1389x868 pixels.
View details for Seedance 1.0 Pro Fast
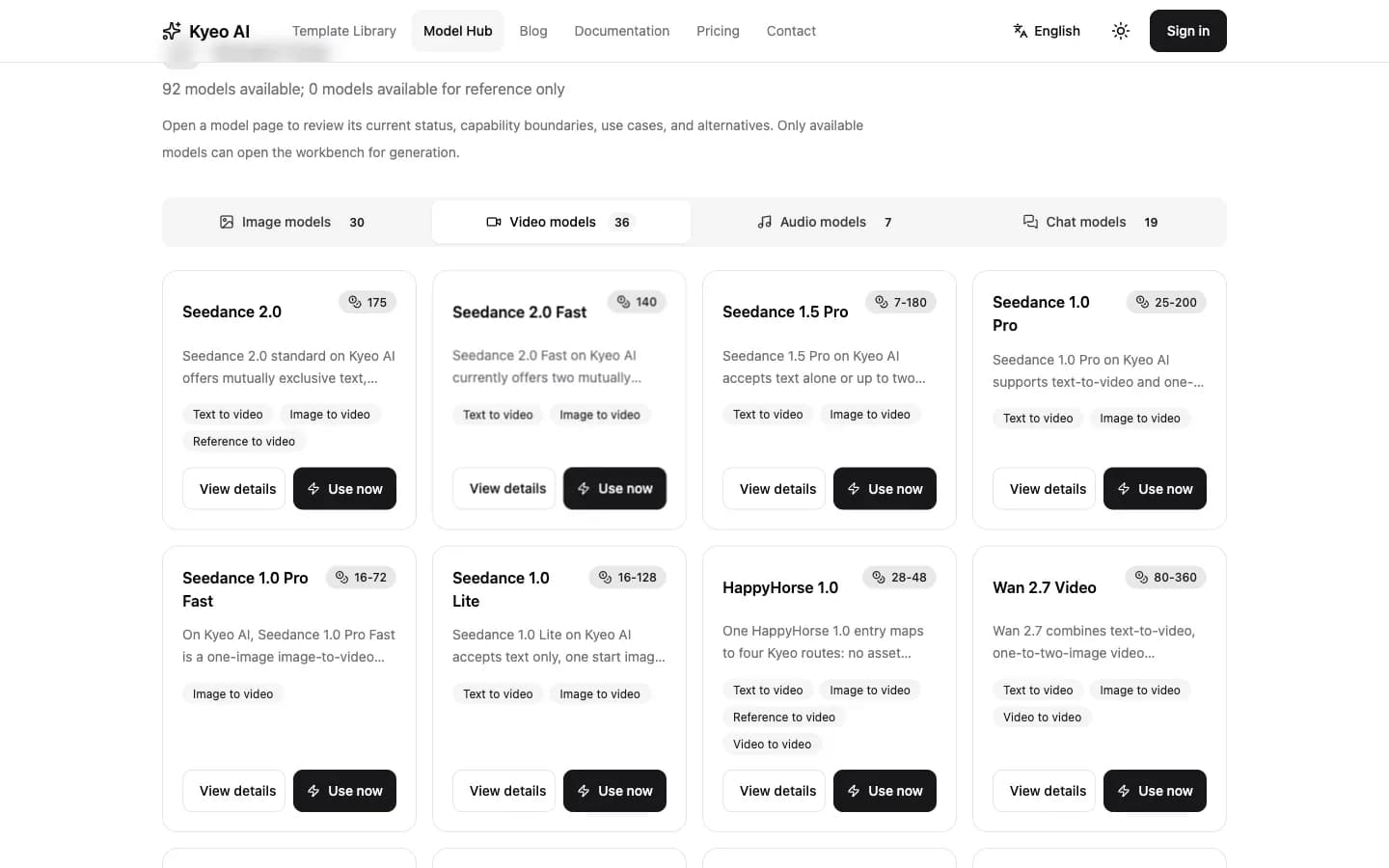(x=233, y=791)
